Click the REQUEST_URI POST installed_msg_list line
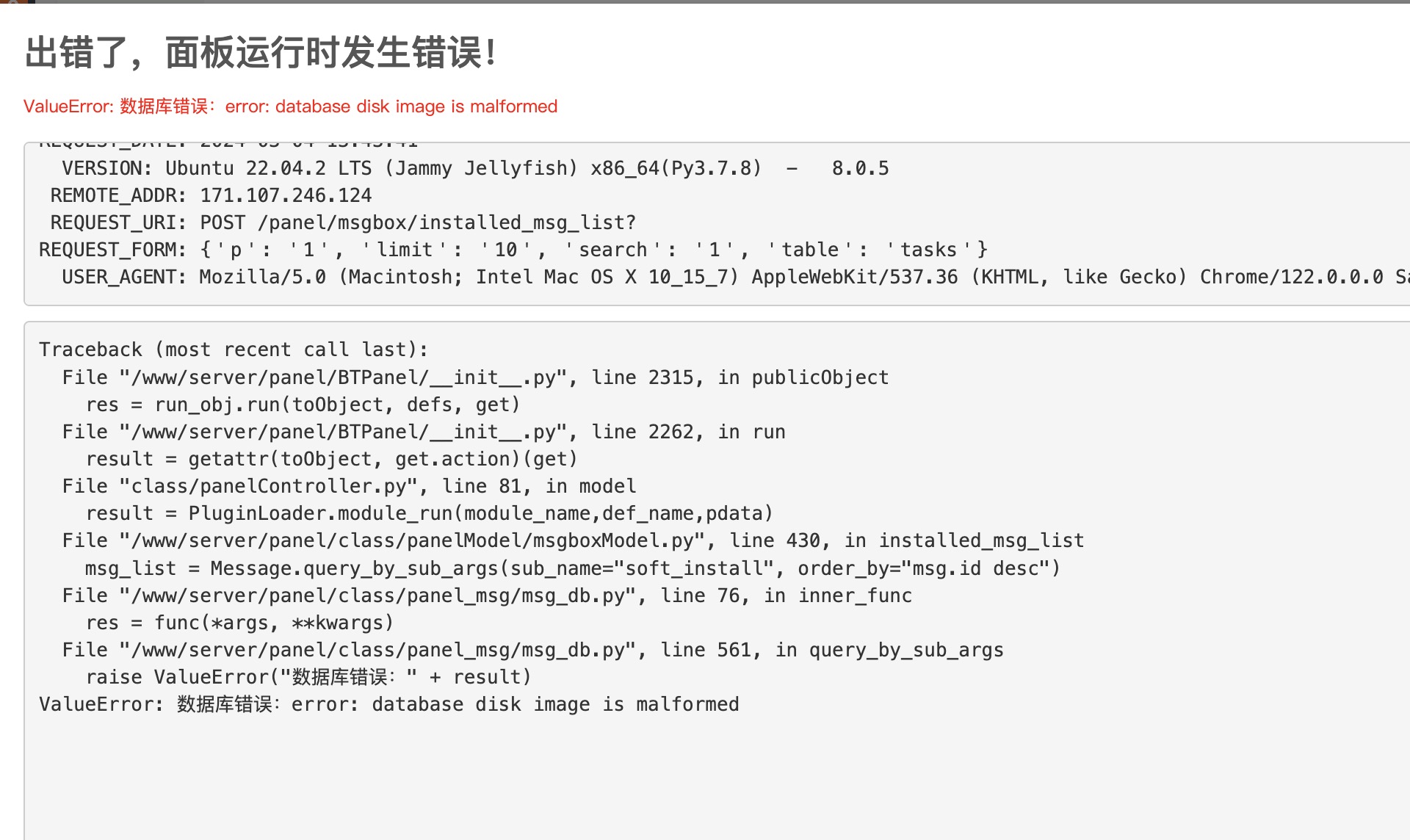 tap(343, 222)
